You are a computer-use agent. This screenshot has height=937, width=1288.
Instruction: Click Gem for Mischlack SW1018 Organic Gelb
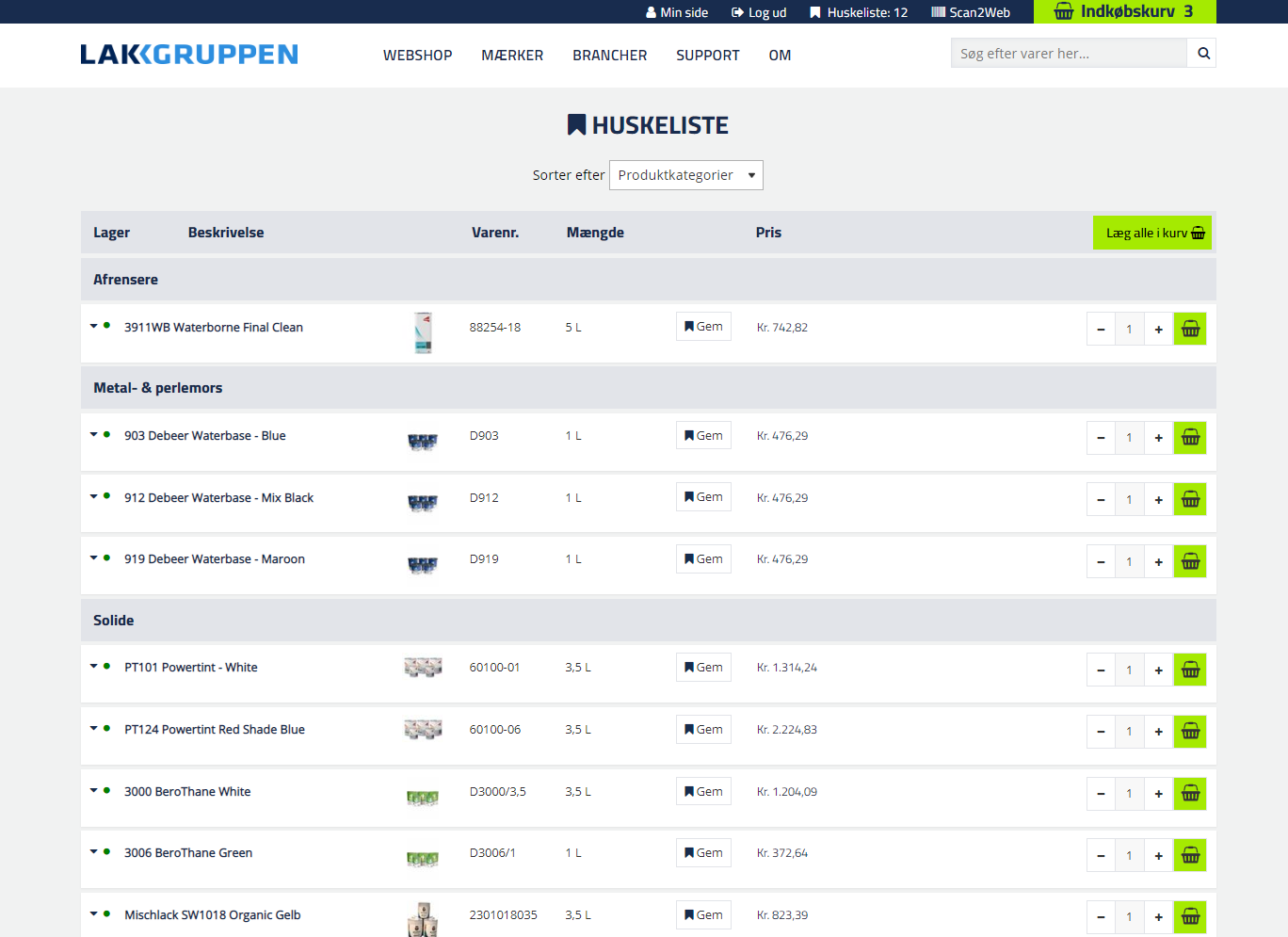(x=703, y=915)
